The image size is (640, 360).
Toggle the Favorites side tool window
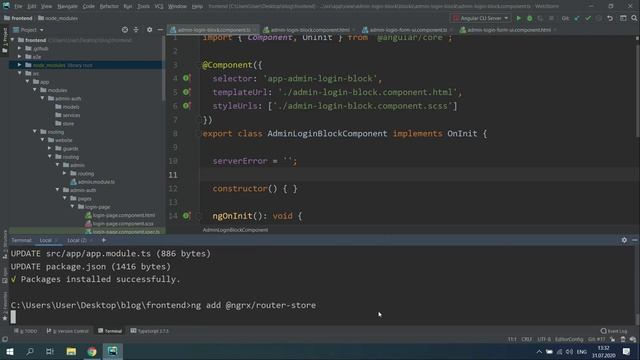tap(5, 307)
